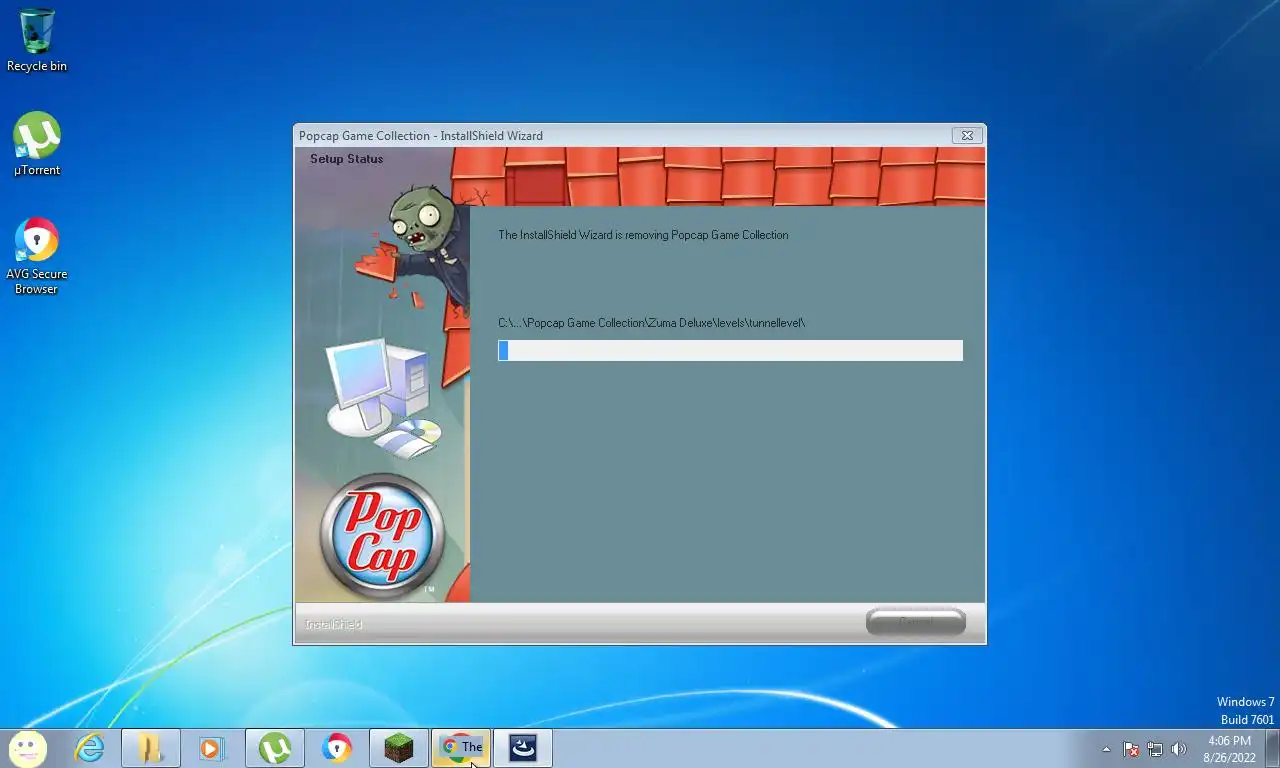This screenshot has width=1280, height=768.
Task: Open the Minecraft grass block taskbar icon
Action: (399, 748)
